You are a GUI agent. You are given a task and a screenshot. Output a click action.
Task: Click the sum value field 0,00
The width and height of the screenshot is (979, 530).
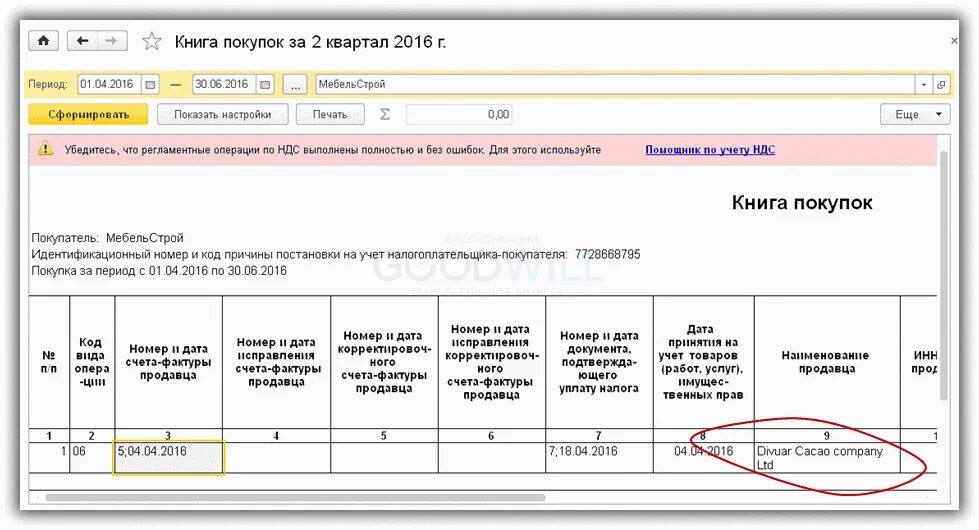459,114
